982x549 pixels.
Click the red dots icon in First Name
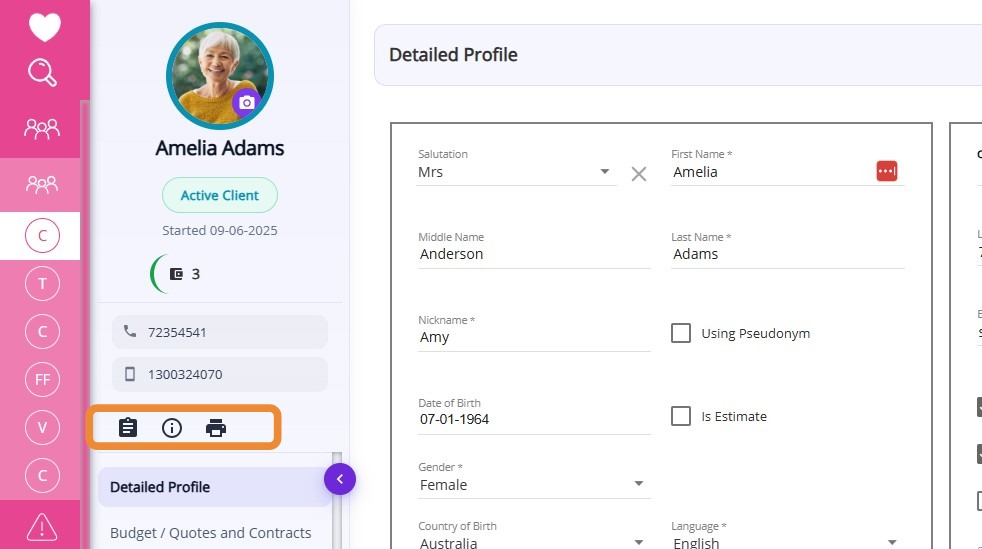[887, 171]
